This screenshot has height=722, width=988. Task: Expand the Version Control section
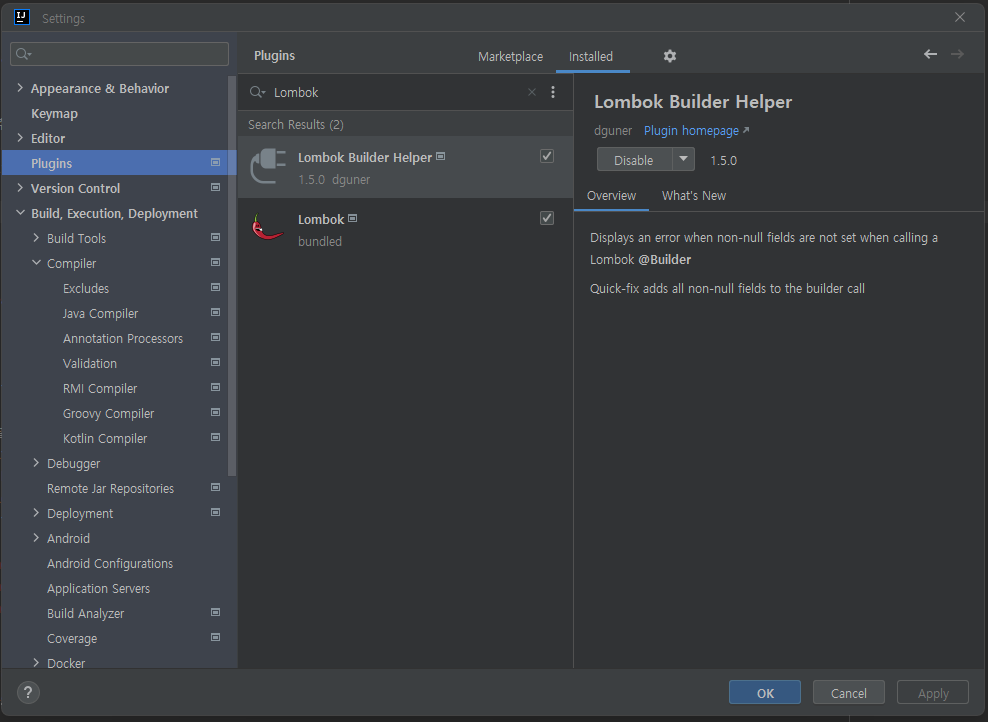(x=20, y=188)
